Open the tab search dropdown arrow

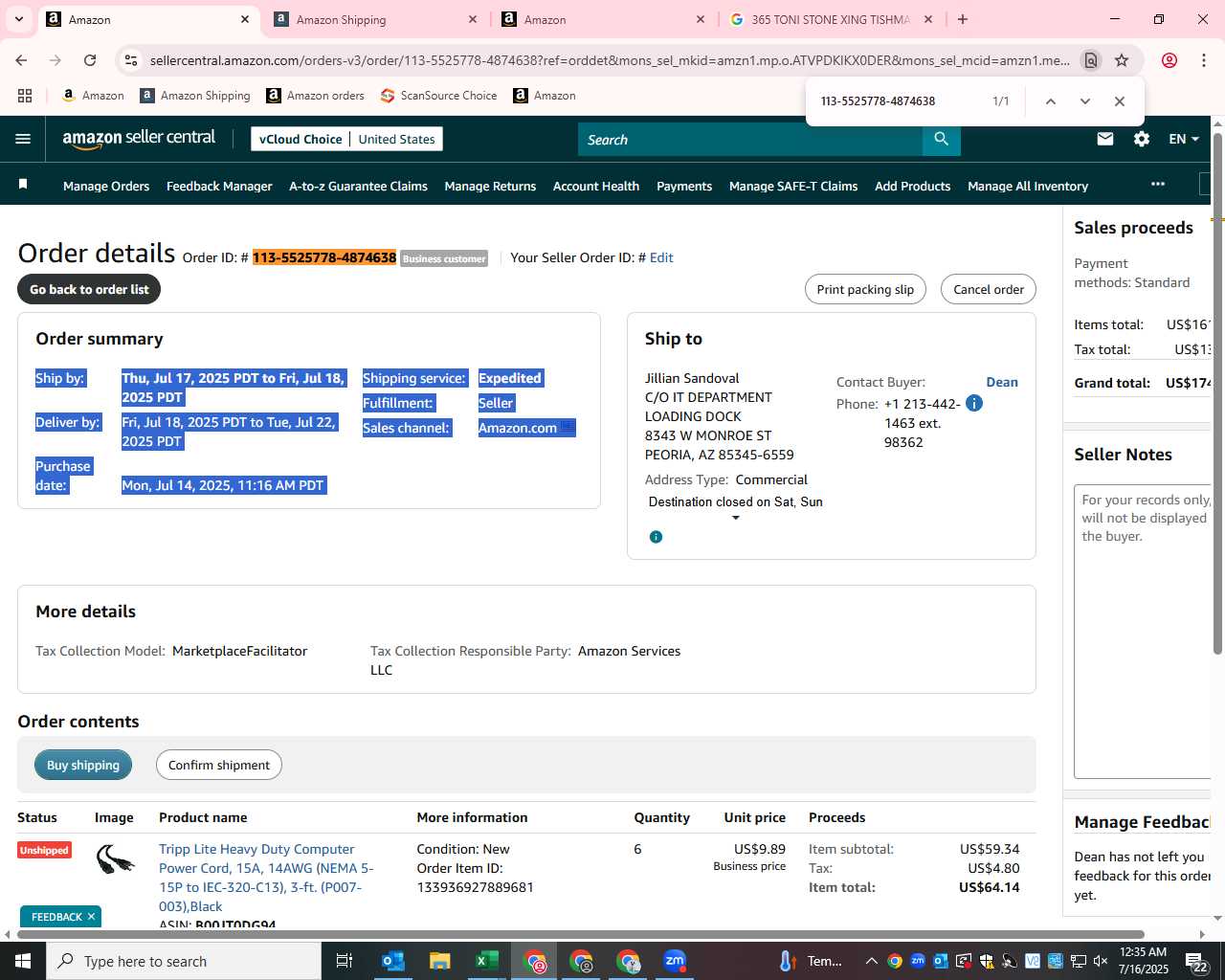click(x=19, y=19)
